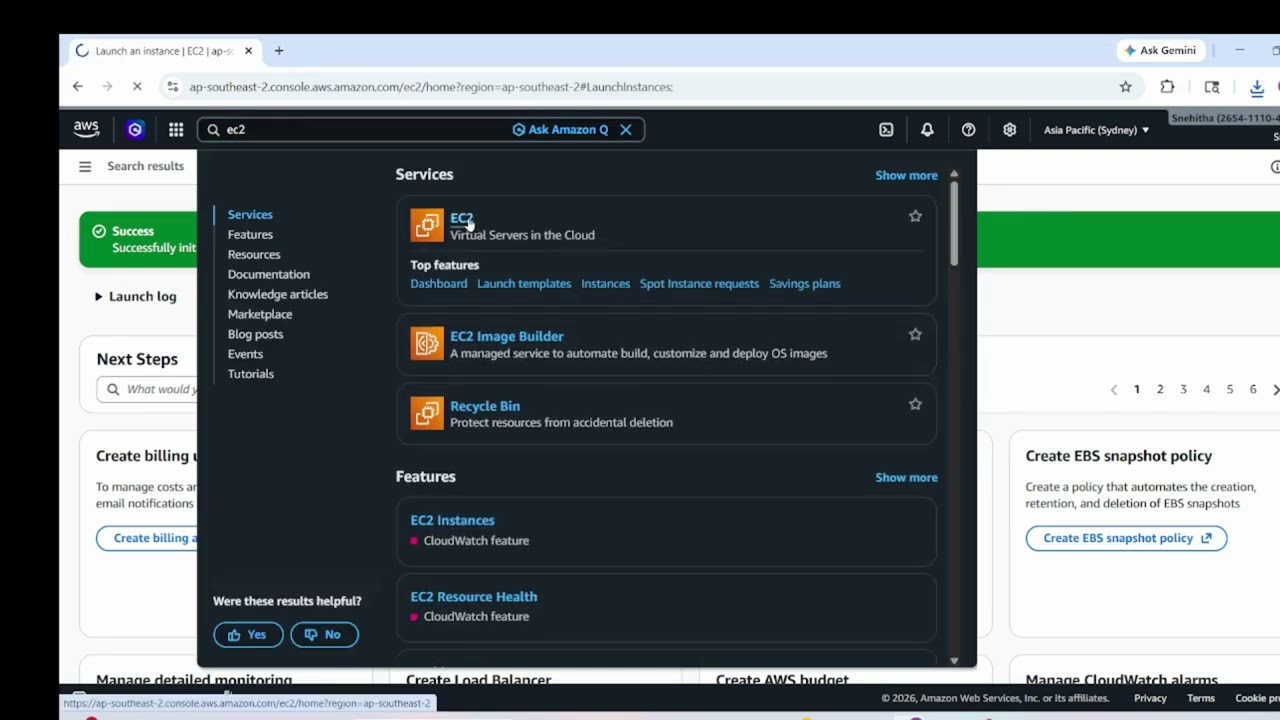Viewport: 1280px width, 720px height.
Task: Open the EC2 Image Builder link
Action: pyautogui.click(x=507, y=336)
